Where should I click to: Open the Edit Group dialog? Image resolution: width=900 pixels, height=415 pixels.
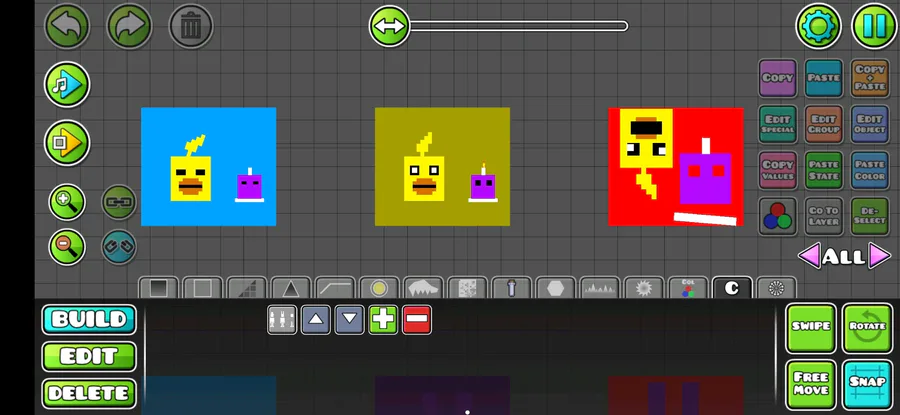[824, 124]
